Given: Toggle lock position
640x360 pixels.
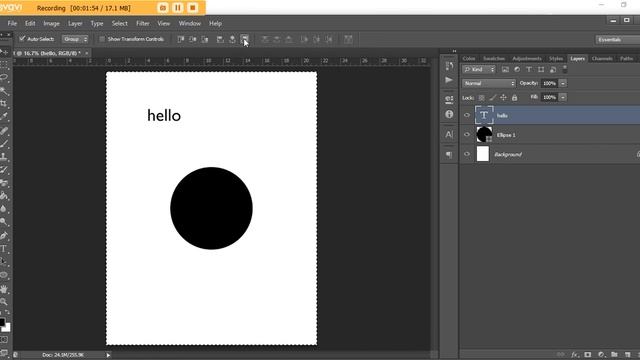Looking at the screenshot, I should point(503,98).
